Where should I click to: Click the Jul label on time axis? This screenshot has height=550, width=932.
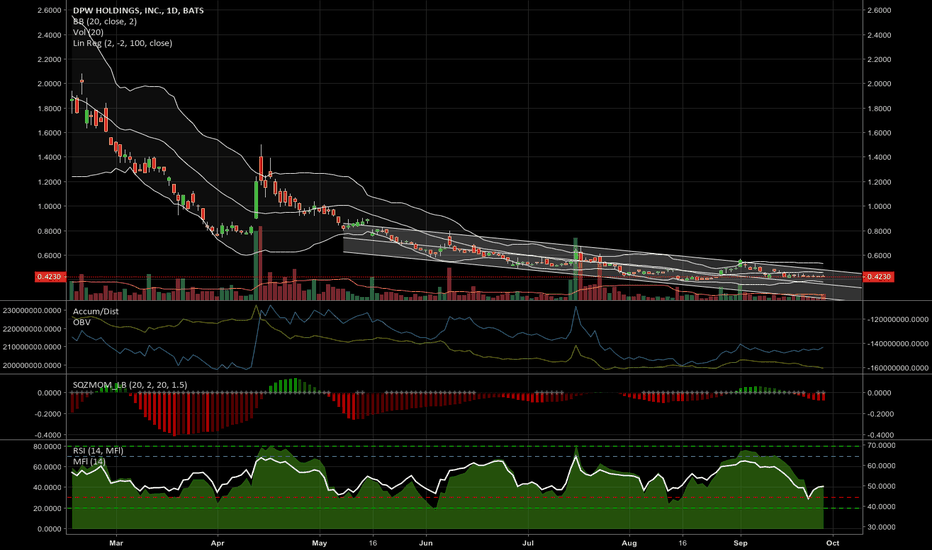coord(528,543)
